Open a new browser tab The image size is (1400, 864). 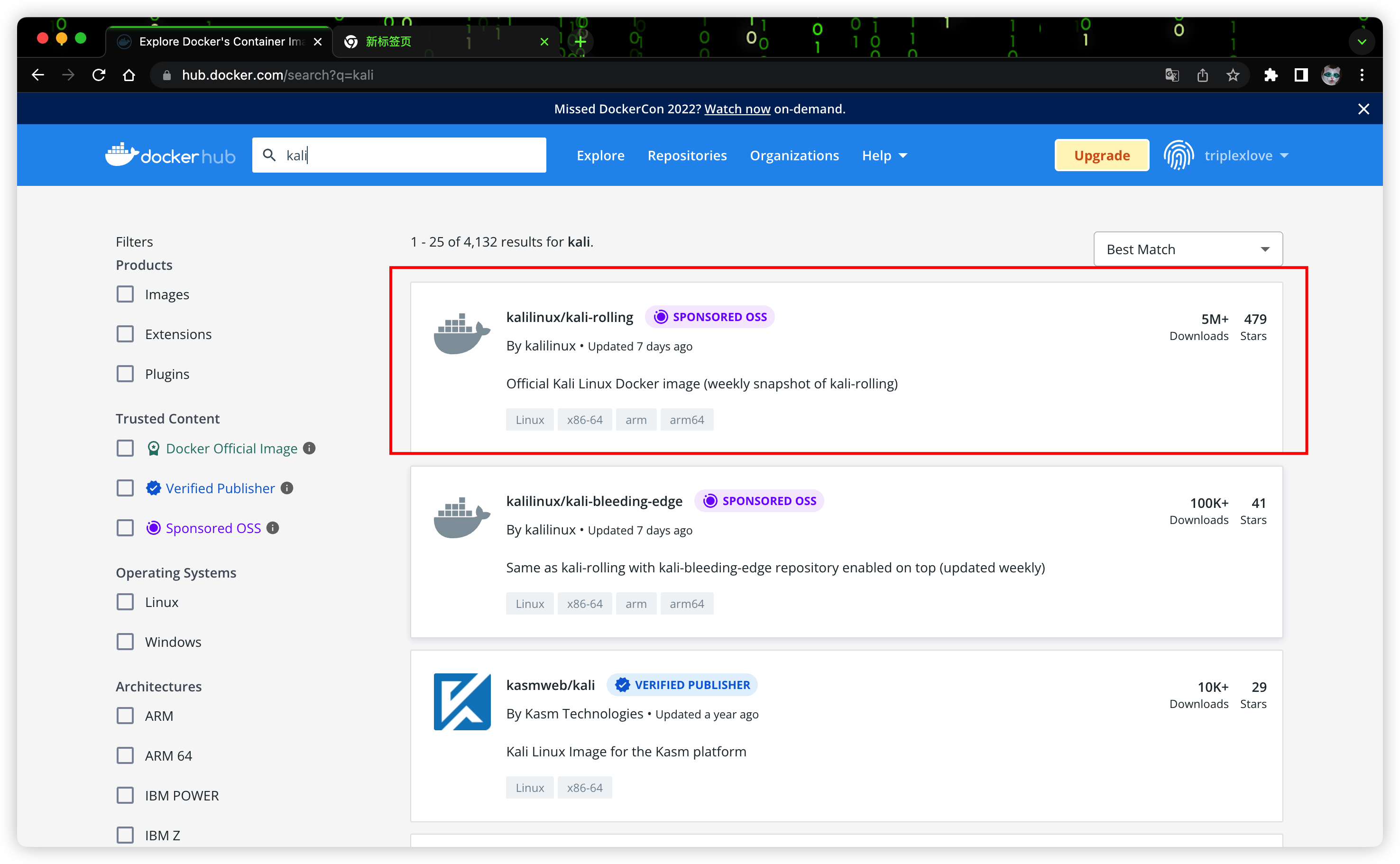click(580, 42)
